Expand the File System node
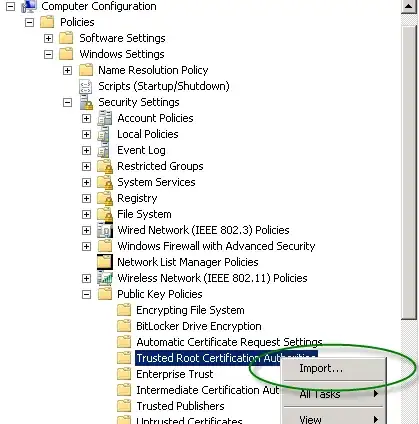The height and width of the screenshot is (424, 419). (x=86, y=214)
